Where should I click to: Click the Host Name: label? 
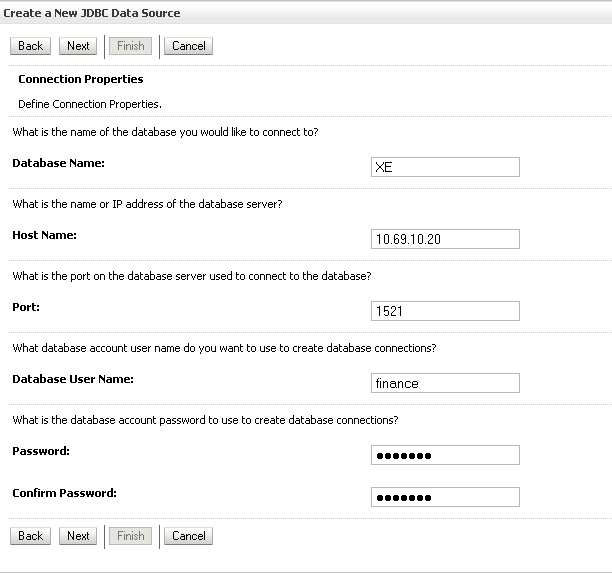pyautogui.click(x=44, y=235)
